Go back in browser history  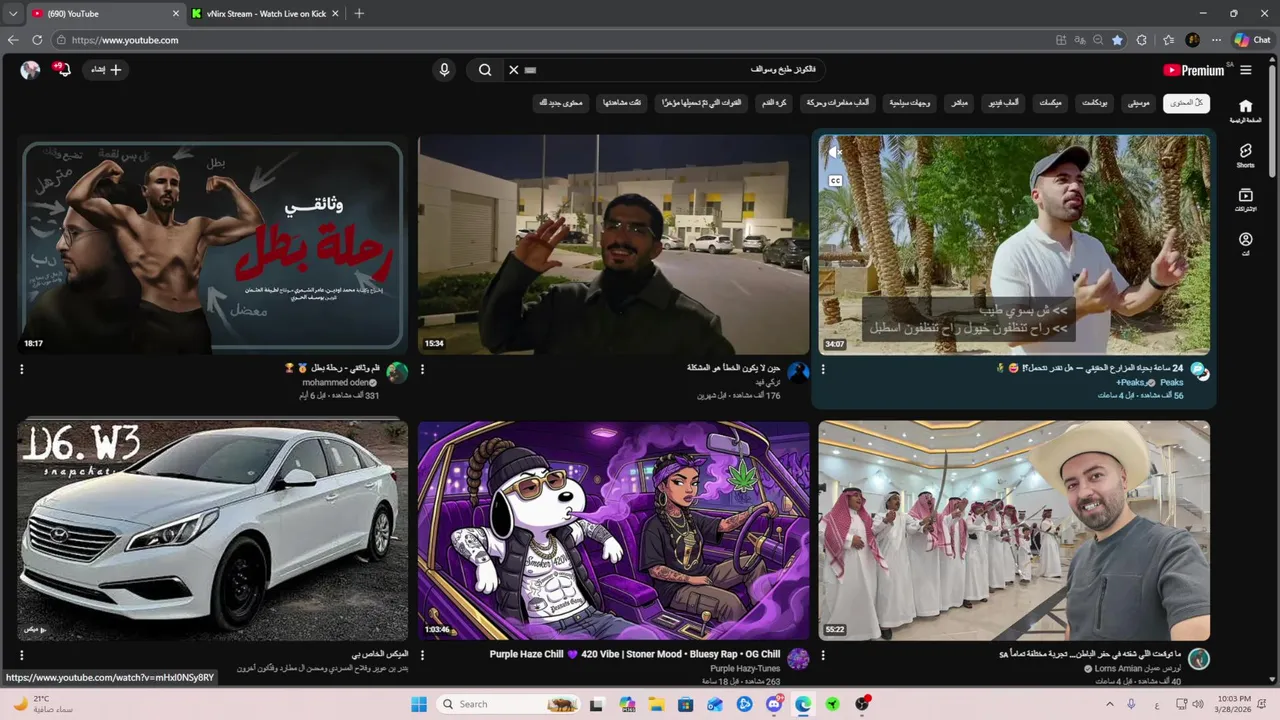[x=13, y=40]
